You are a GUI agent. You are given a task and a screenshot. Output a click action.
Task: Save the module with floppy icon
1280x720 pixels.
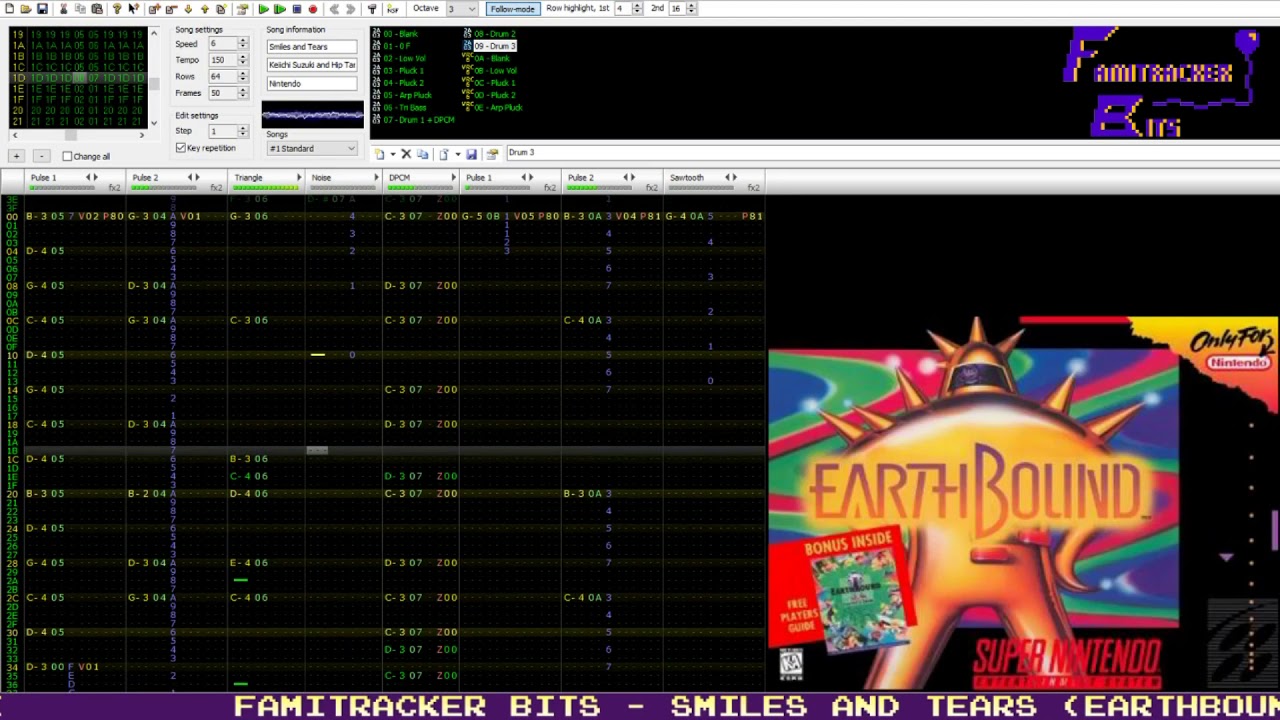[42, 9]
